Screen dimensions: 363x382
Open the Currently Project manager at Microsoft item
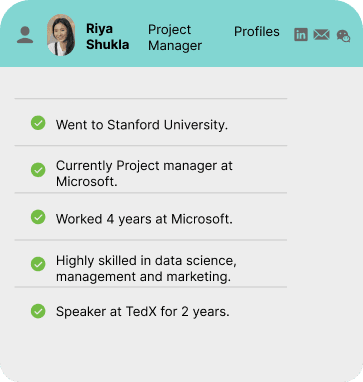[x=151, y=169]
